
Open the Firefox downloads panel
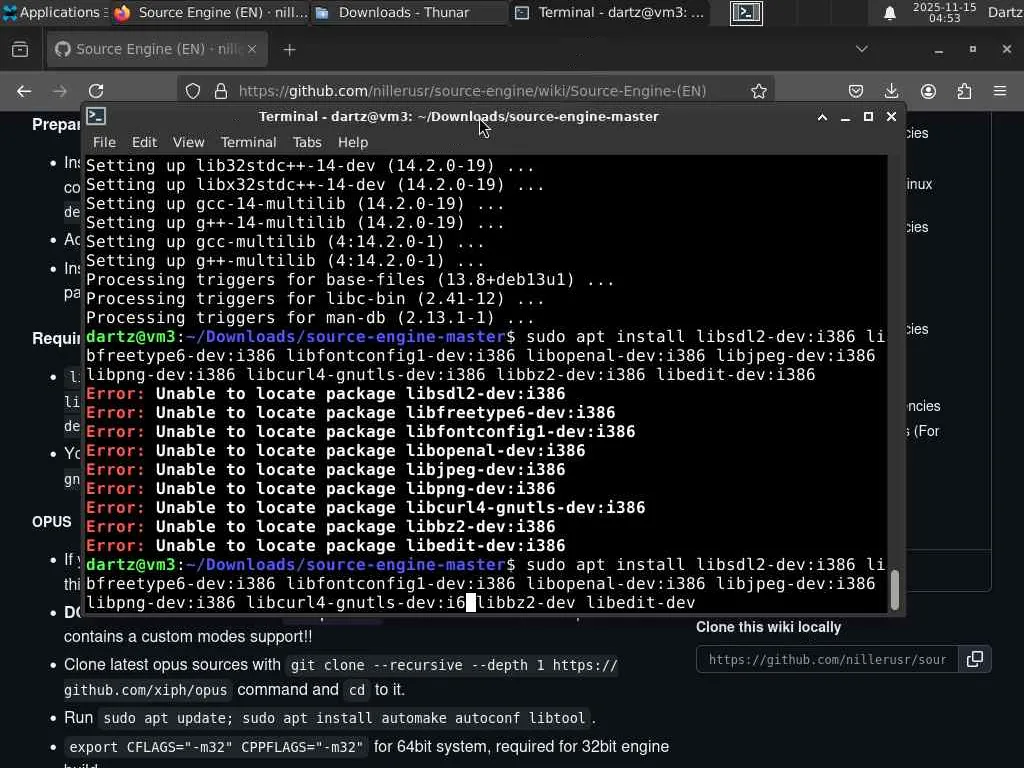coord(891,91)
